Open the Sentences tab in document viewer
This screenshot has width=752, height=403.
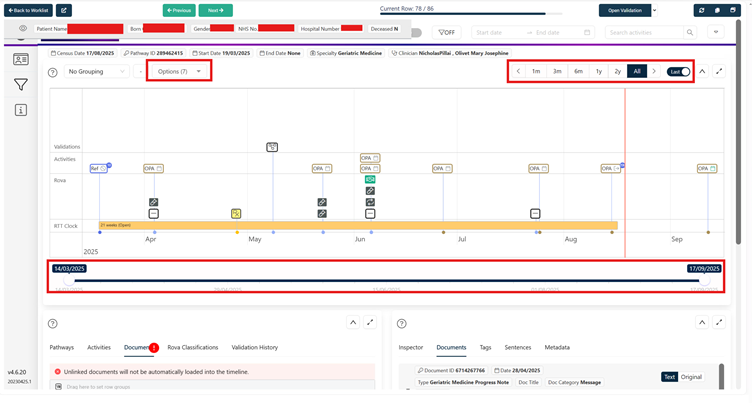point(518,347)
